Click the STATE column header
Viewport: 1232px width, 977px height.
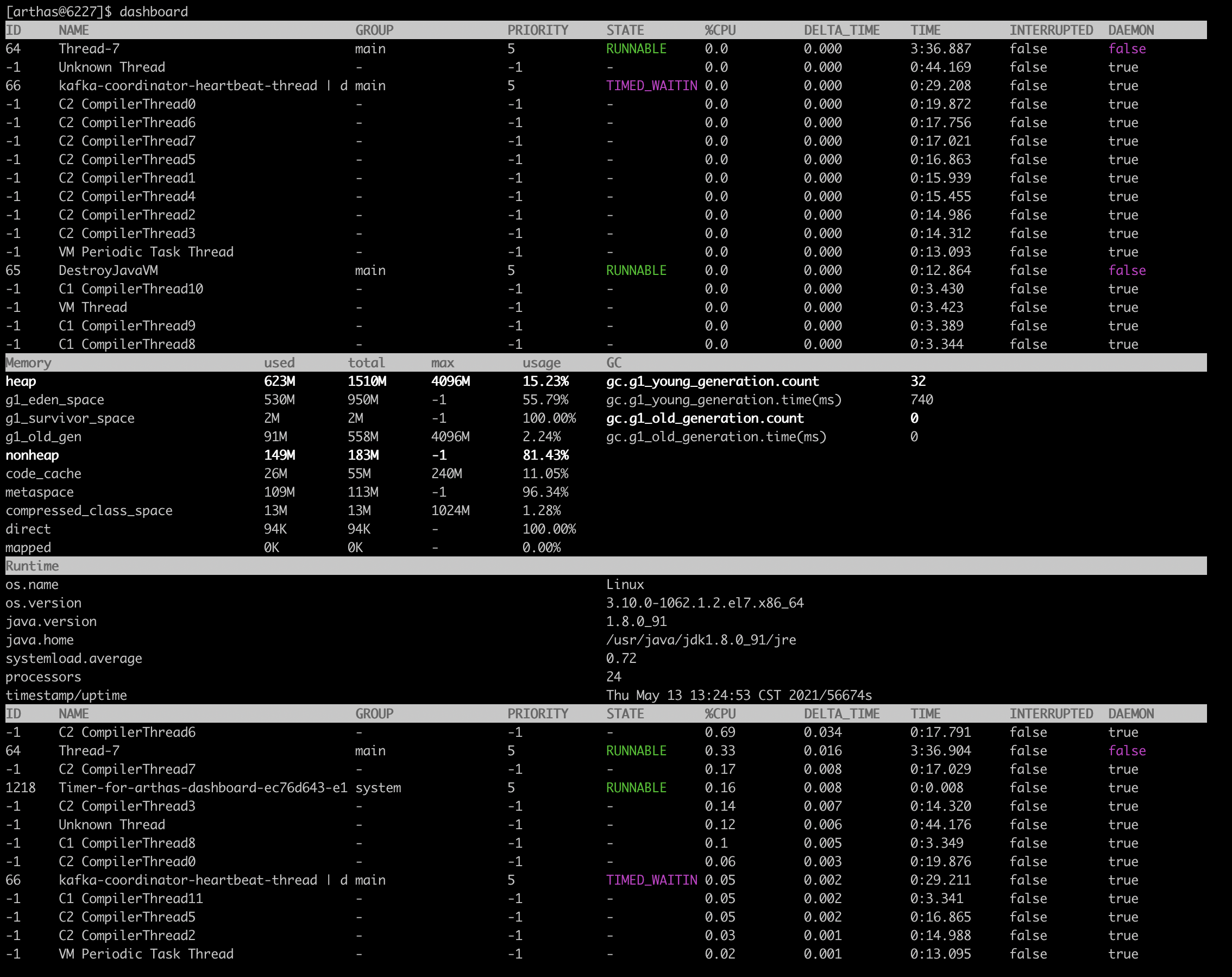click(625, 30)
